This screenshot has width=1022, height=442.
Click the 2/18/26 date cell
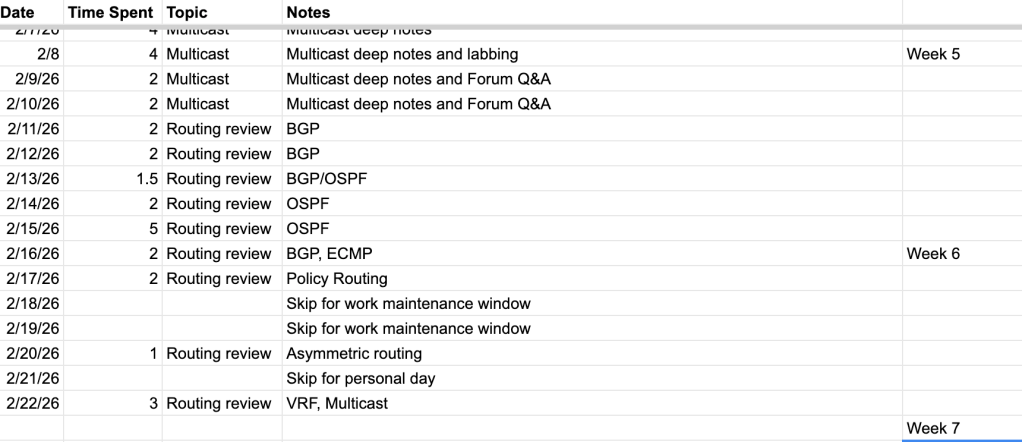click(33, 304)
